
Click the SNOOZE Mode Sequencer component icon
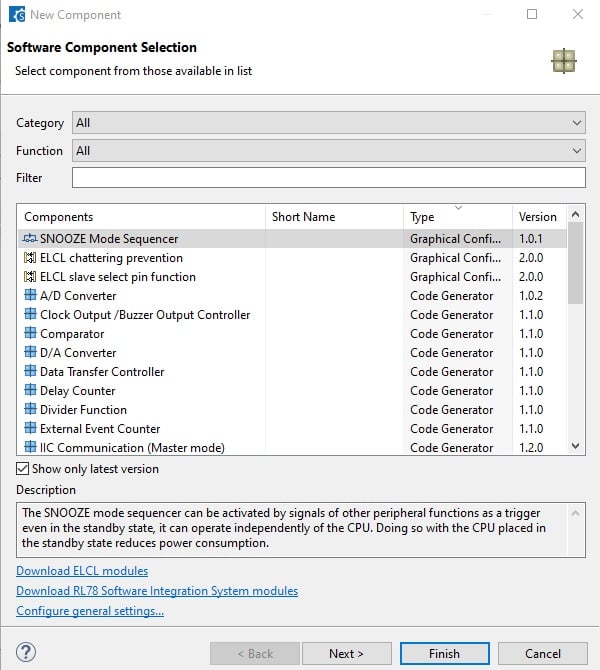(30, 239)
